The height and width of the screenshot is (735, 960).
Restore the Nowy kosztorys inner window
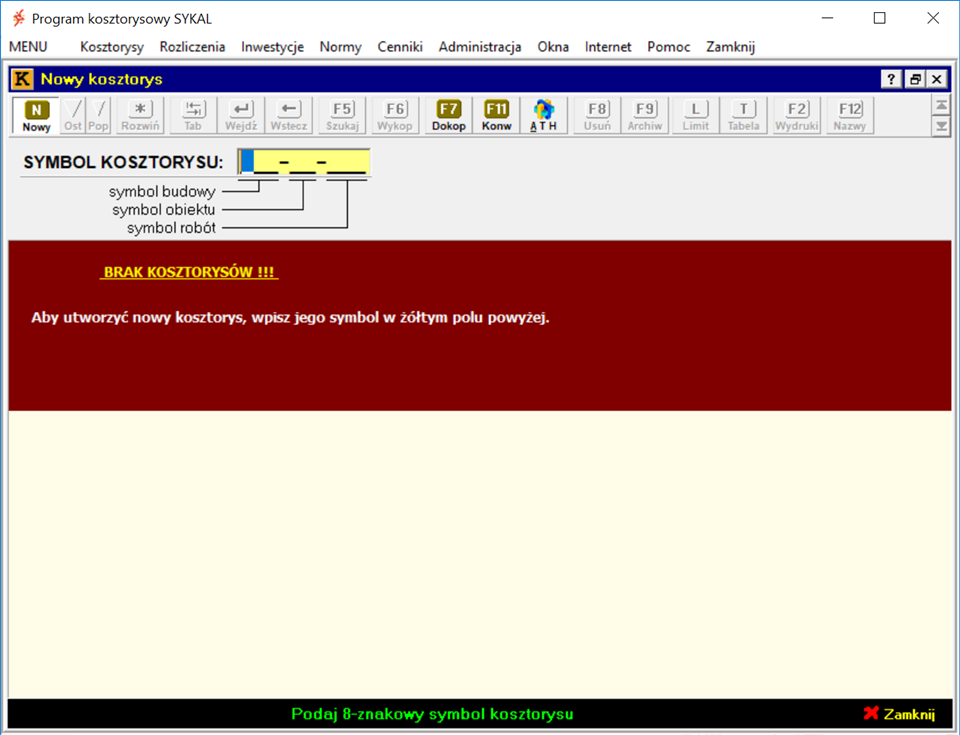[915, 79]
